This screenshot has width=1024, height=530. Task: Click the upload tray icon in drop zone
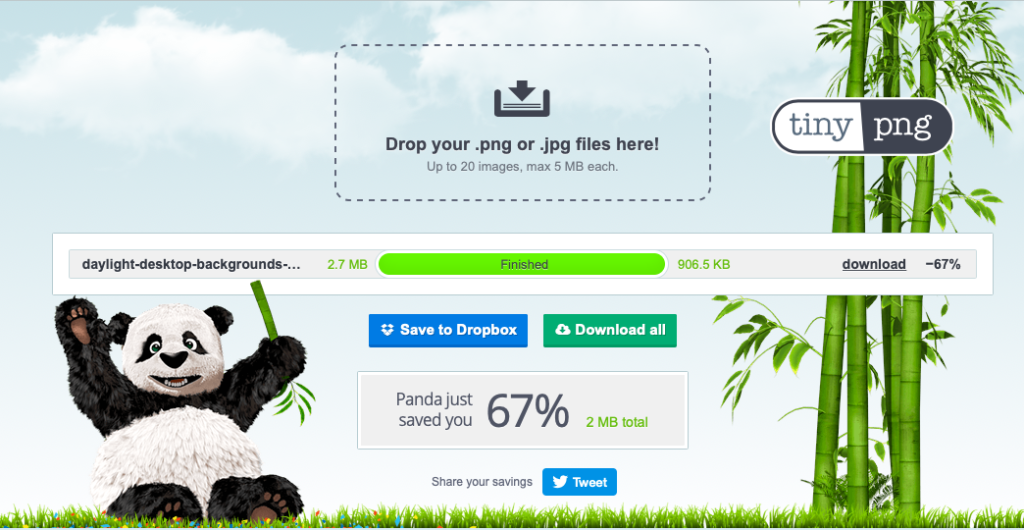pyautogui.click(x=522, y=99)
